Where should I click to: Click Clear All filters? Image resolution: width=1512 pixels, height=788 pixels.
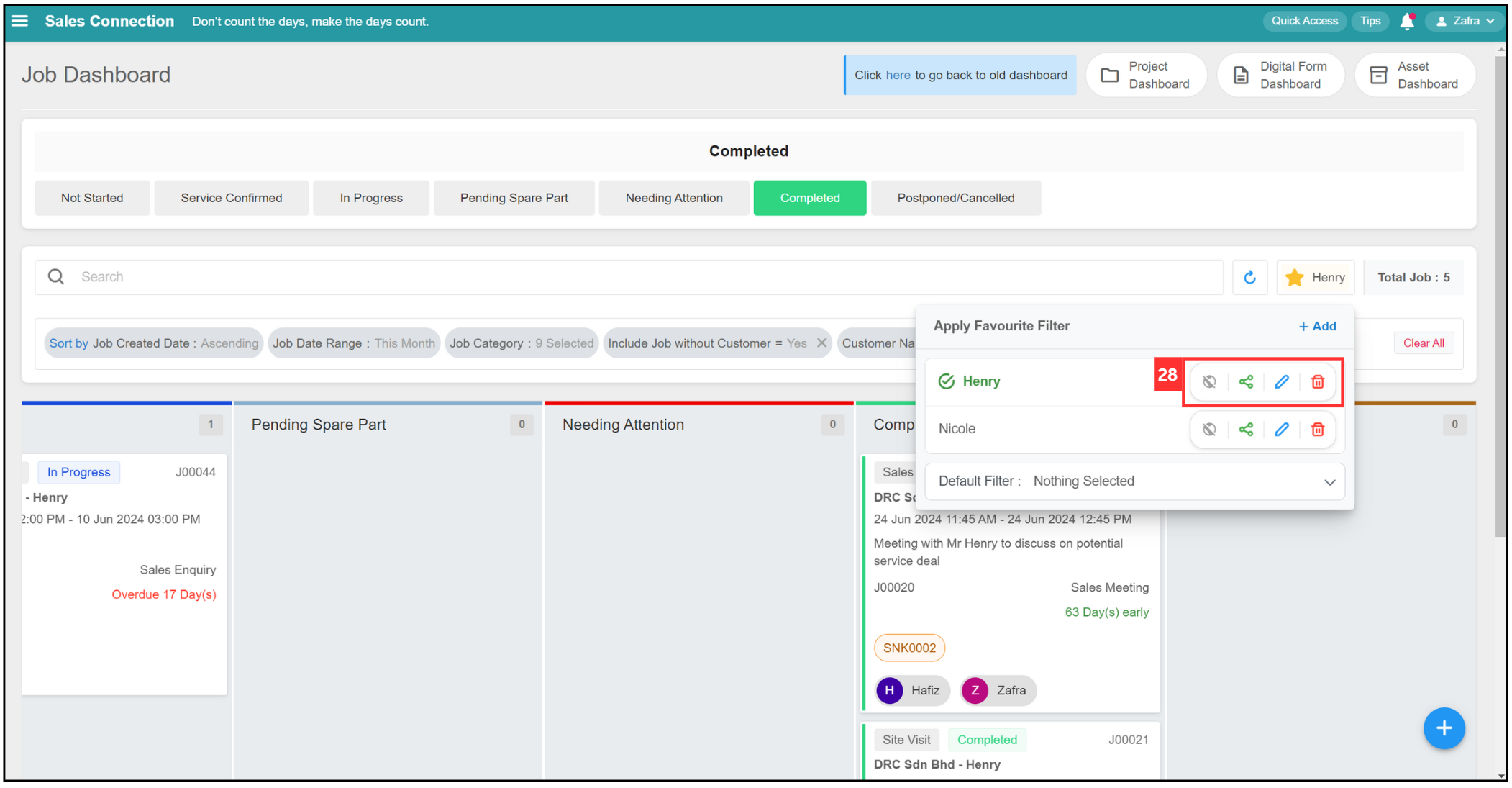coord(1424,343)
